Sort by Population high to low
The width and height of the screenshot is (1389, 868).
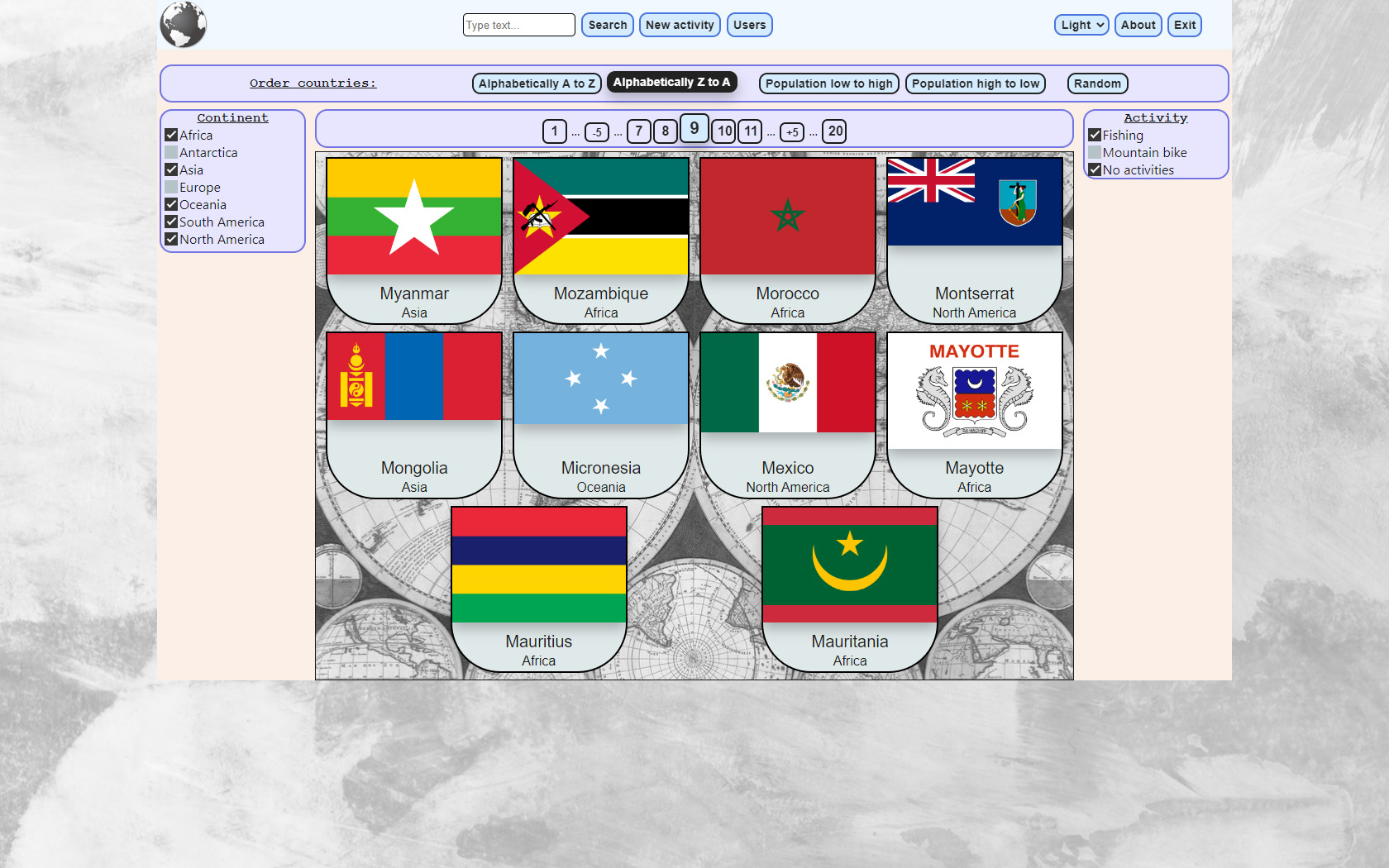(975, 83)
